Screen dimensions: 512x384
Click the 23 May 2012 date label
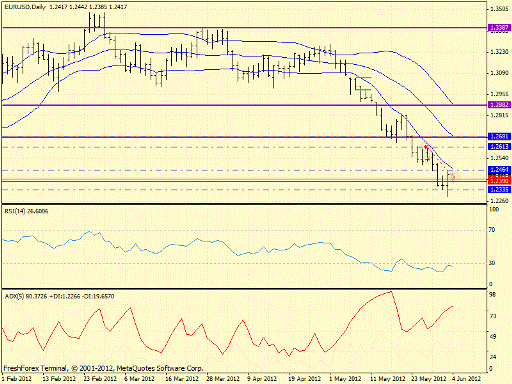(x=429, y=379)
